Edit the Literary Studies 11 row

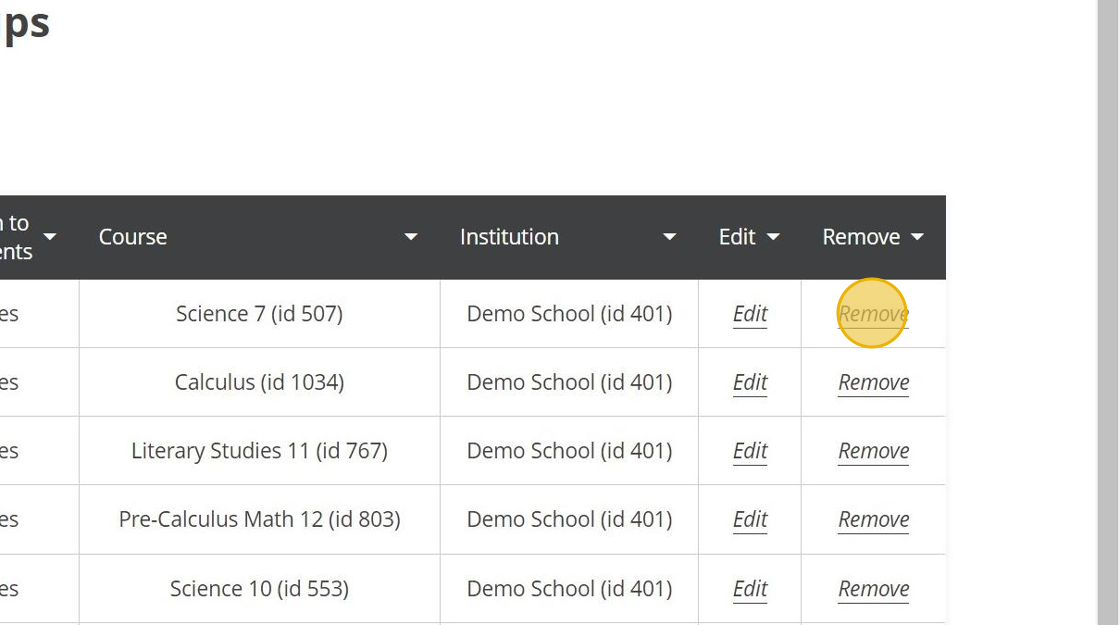tap(750, 451)
